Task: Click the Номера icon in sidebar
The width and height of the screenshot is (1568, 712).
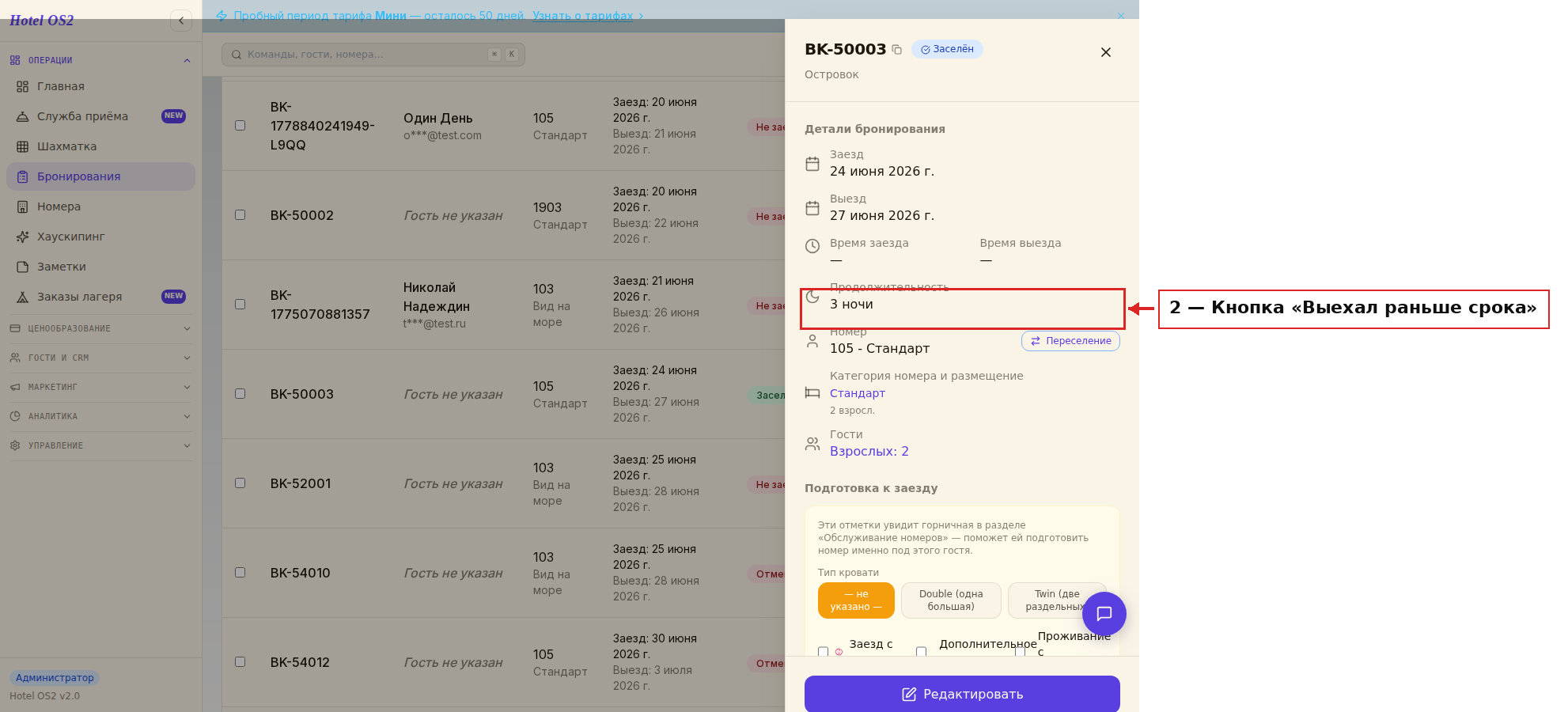Action: [23, 206]
